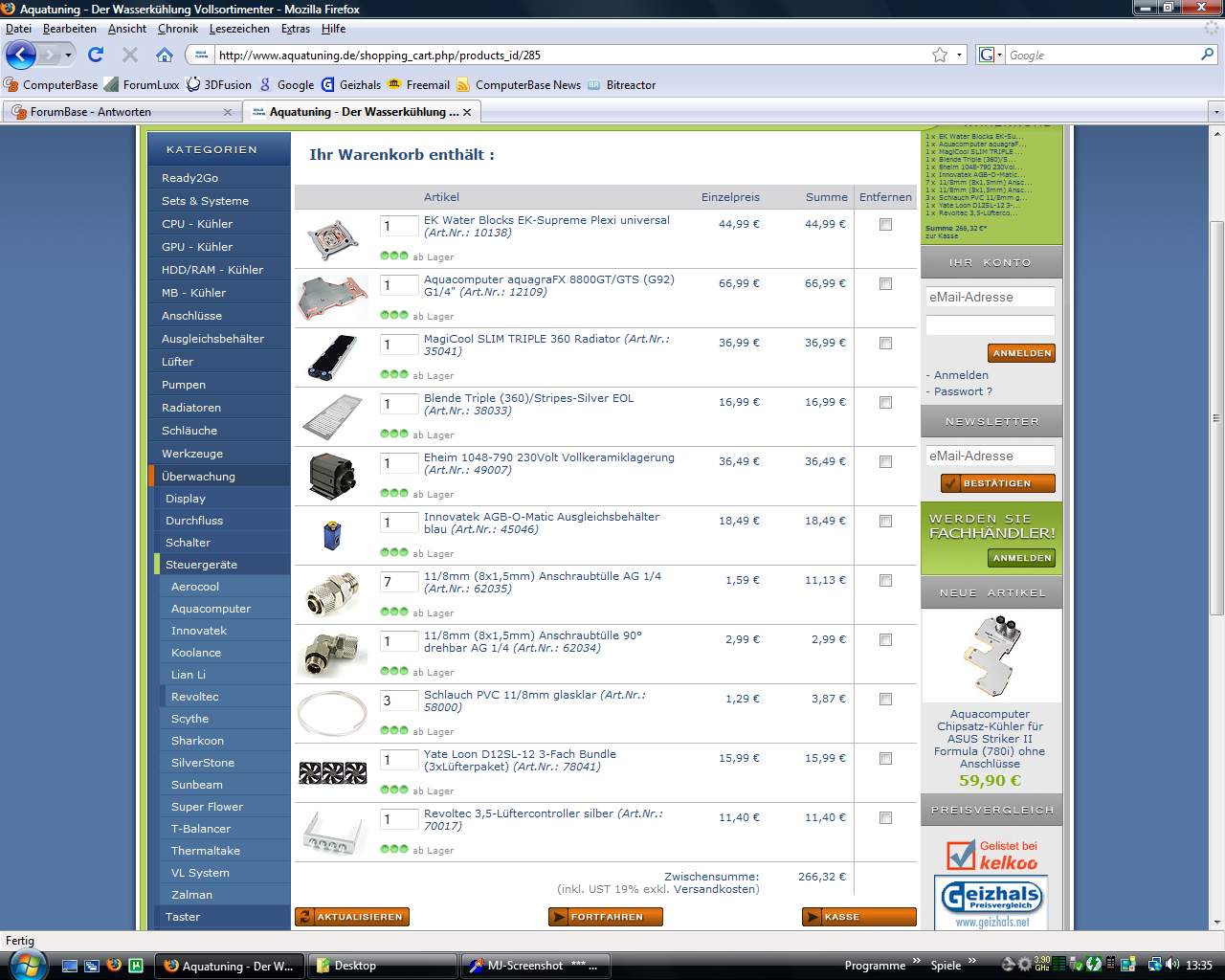
Task: Open the Radiatoren category link
Action: pyautogui.click(x=219, y=408)
